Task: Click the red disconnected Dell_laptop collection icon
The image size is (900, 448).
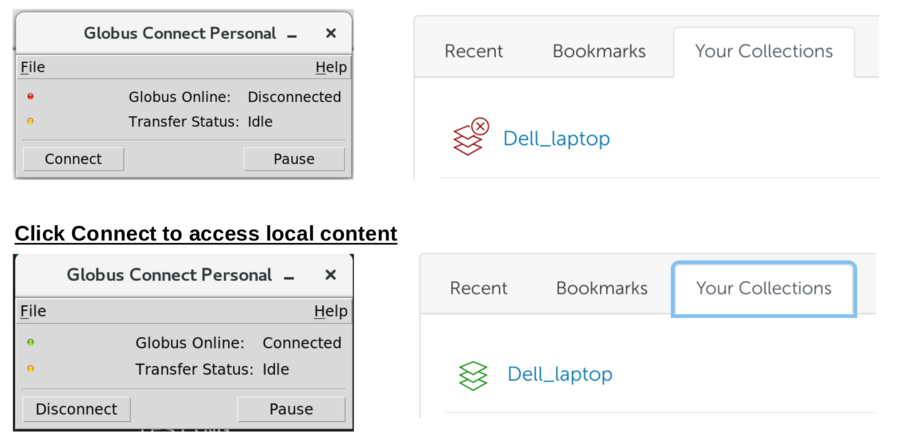Action: 470,137
